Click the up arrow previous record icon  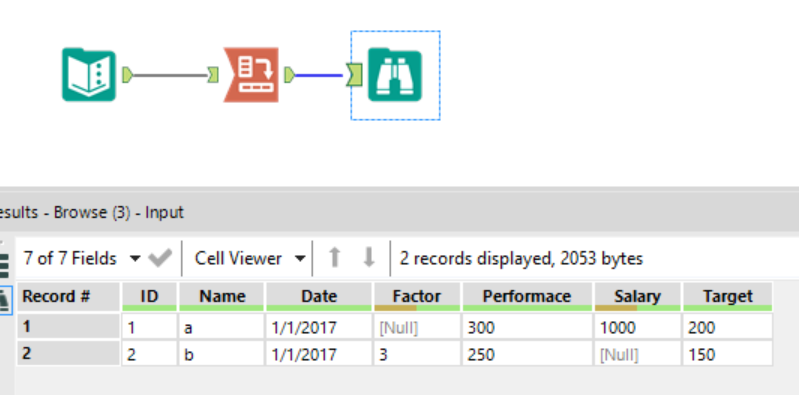tap(334, 258)
